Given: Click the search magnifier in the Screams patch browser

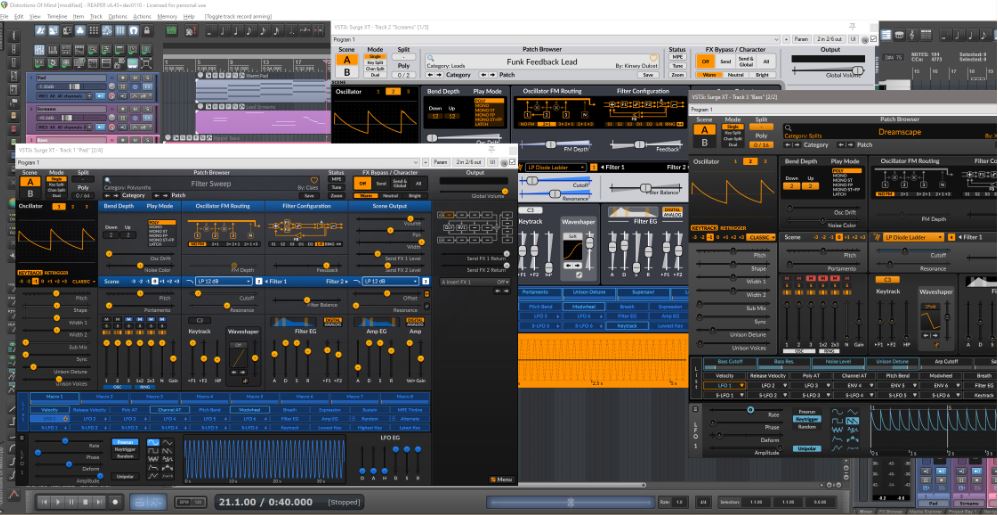Looking at the screenshot, I should coord(430,58).
